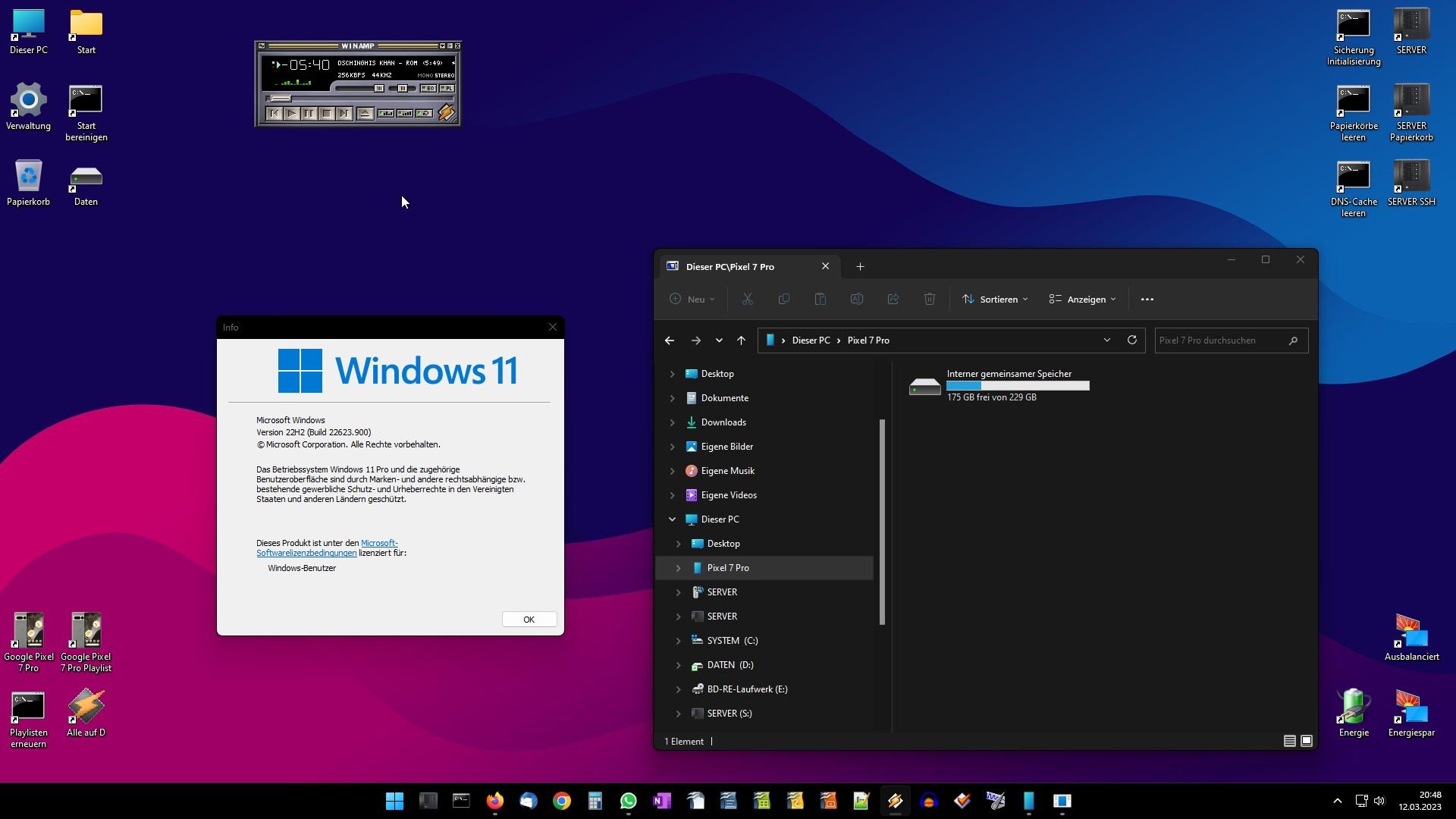Open the Microsoft-Softwarelizenzbedingungen link
This screenshot has width=1456, height=819.
pyautogui.click(x=306, y=553)
